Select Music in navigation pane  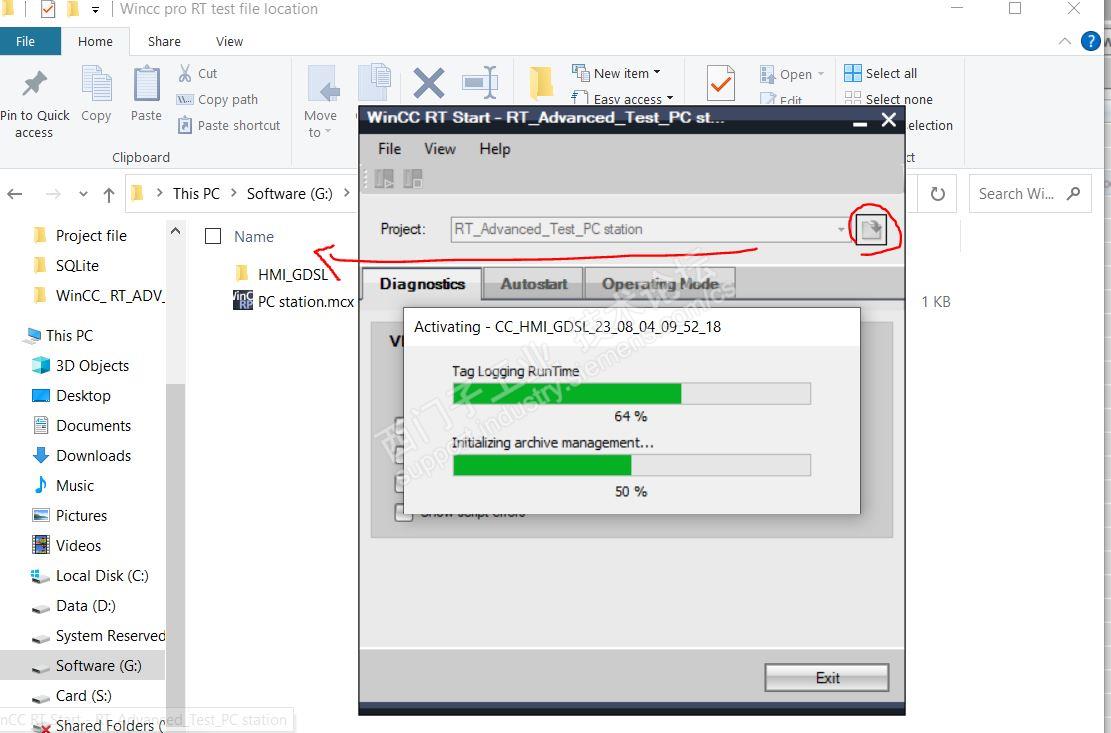pyautogui.click(x=63, y=486)
